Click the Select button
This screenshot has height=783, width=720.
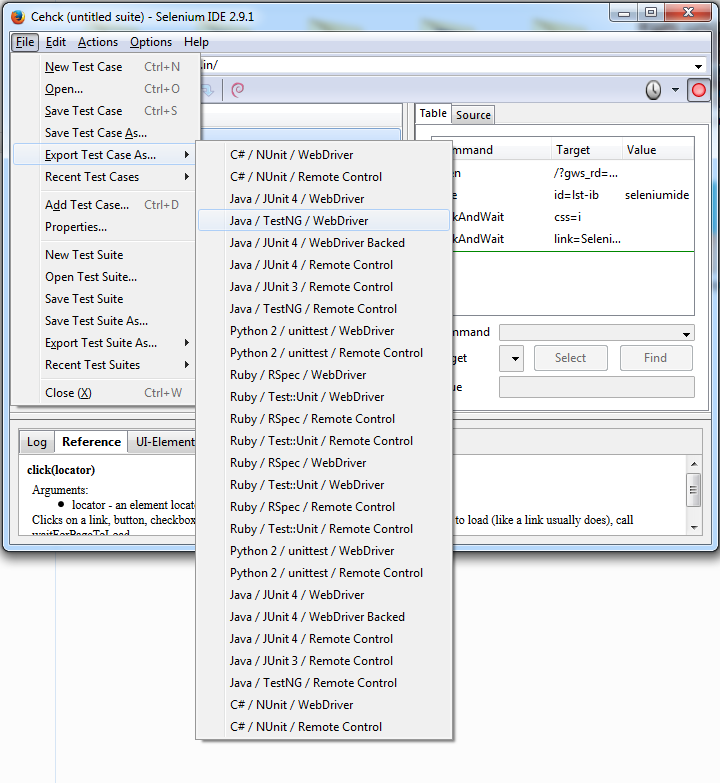click(x=571, y=358)
